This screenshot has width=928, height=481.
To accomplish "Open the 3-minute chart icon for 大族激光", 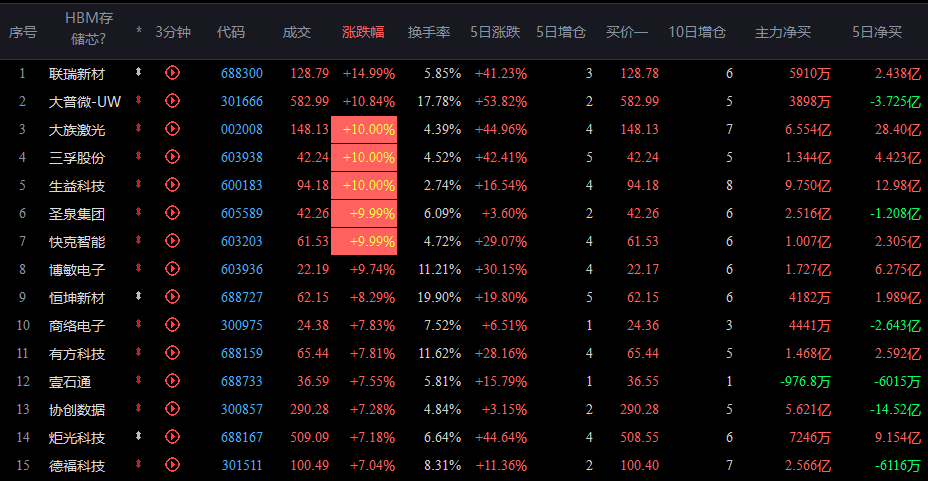I will coord(172,128).
